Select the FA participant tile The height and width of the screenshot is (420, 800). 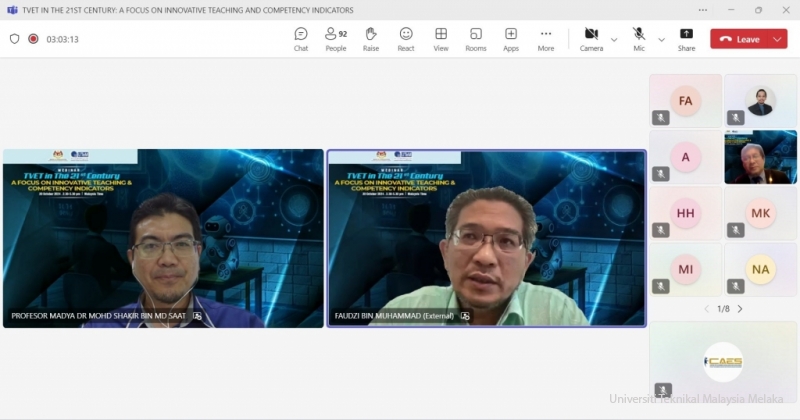(685, 101)
